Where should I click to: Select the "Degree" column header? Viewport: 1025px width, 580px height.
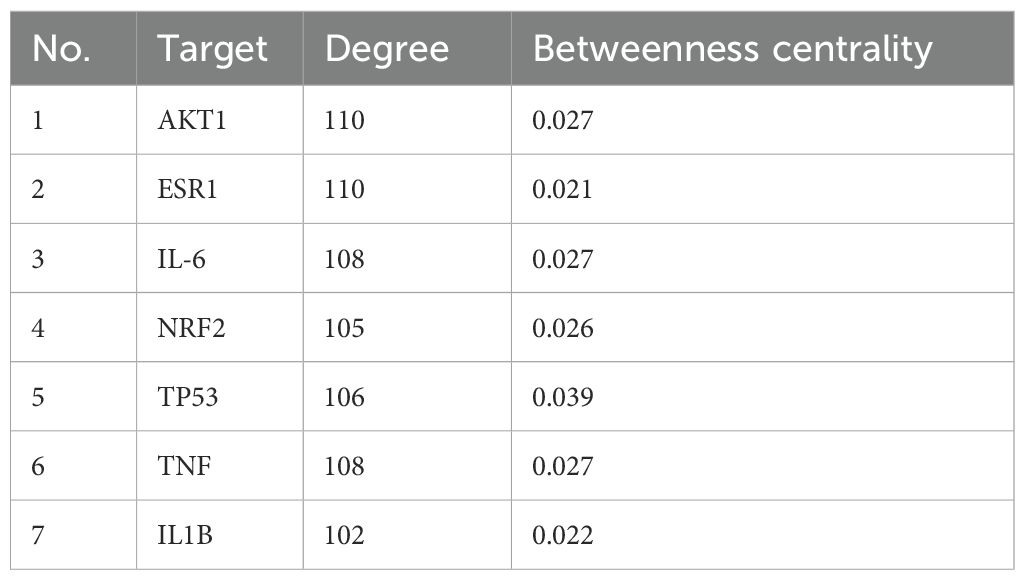(387, 49)
